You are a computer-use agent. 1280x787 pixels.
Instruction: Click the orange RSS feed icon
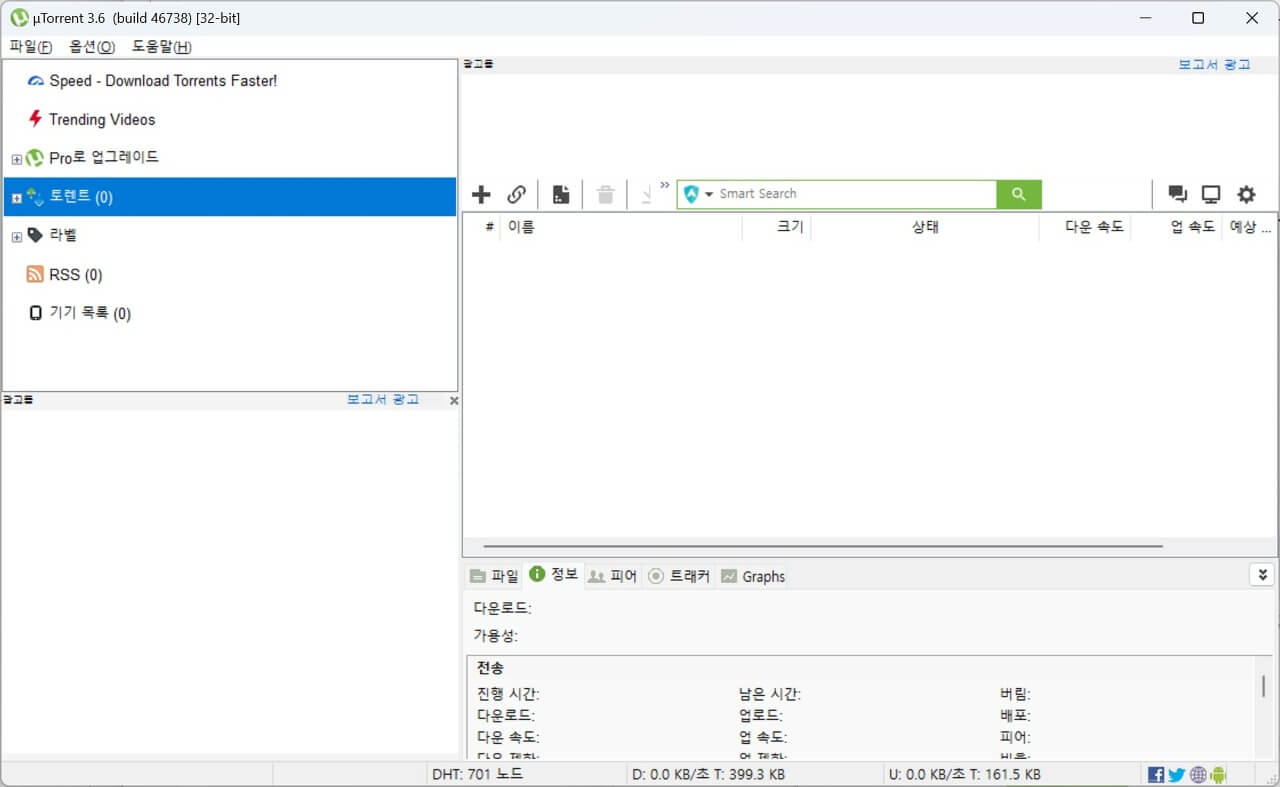35,274
